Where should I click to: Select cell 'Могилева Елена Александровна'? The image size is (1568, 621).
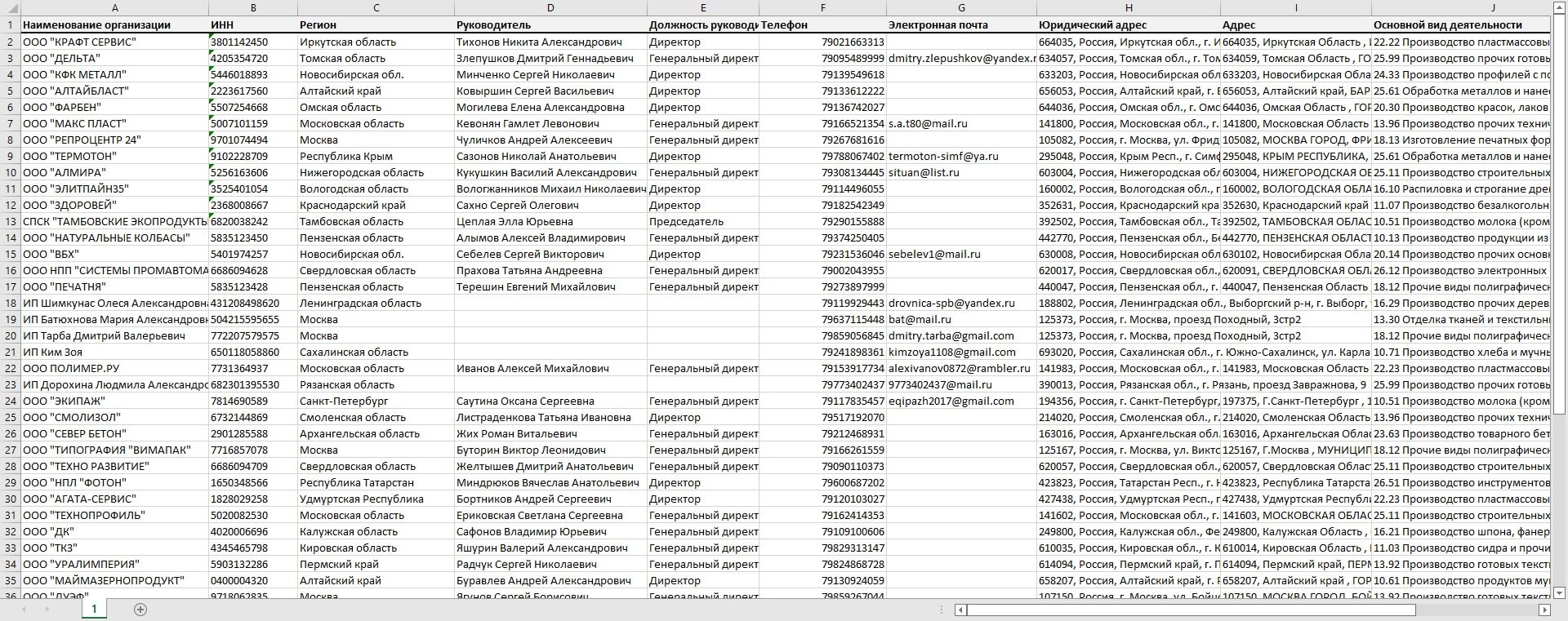click(x=550, y=107)
